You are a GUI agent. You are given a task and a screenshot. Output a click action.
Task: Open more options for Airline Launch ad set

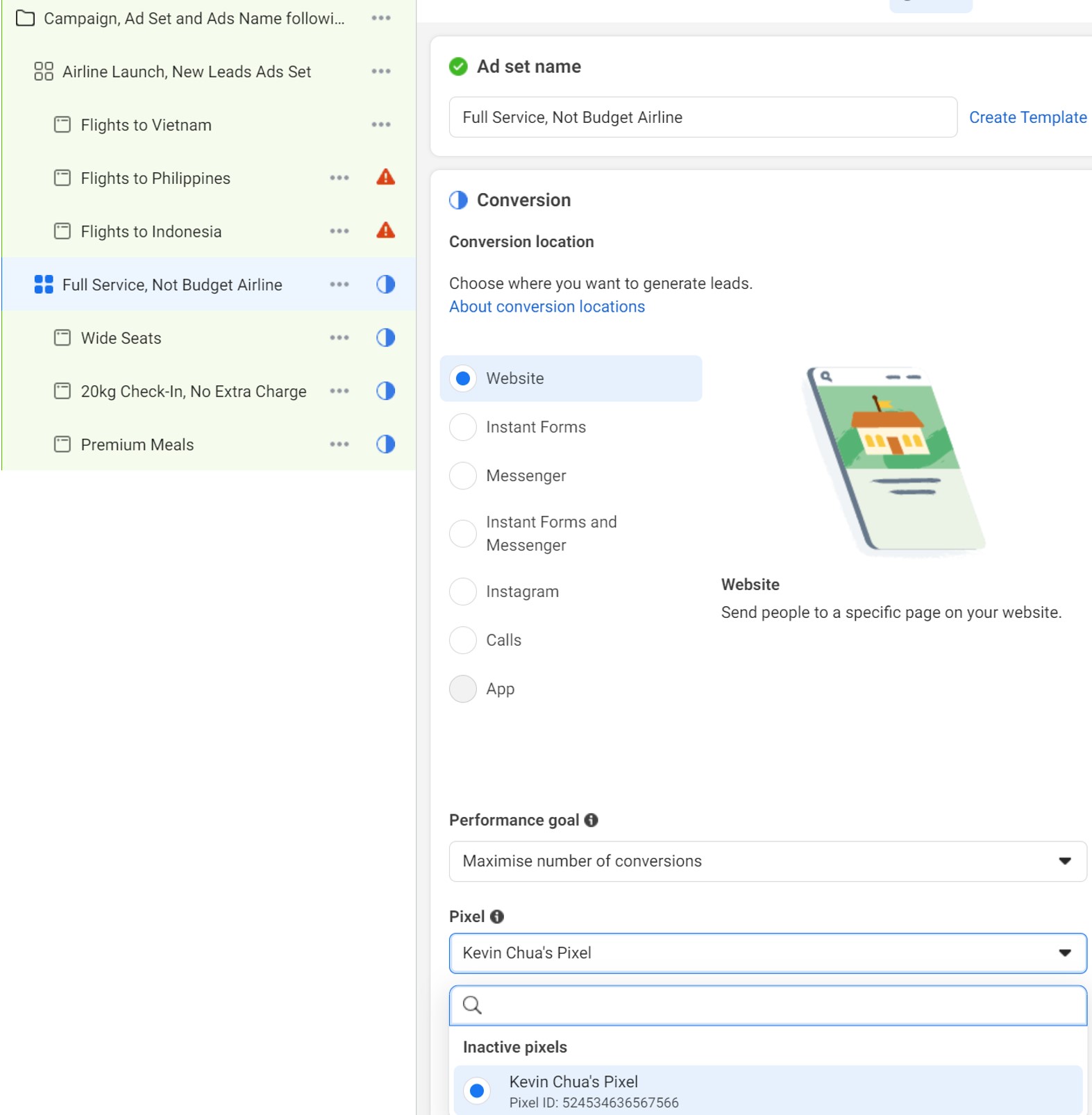[x=380, y=72]
